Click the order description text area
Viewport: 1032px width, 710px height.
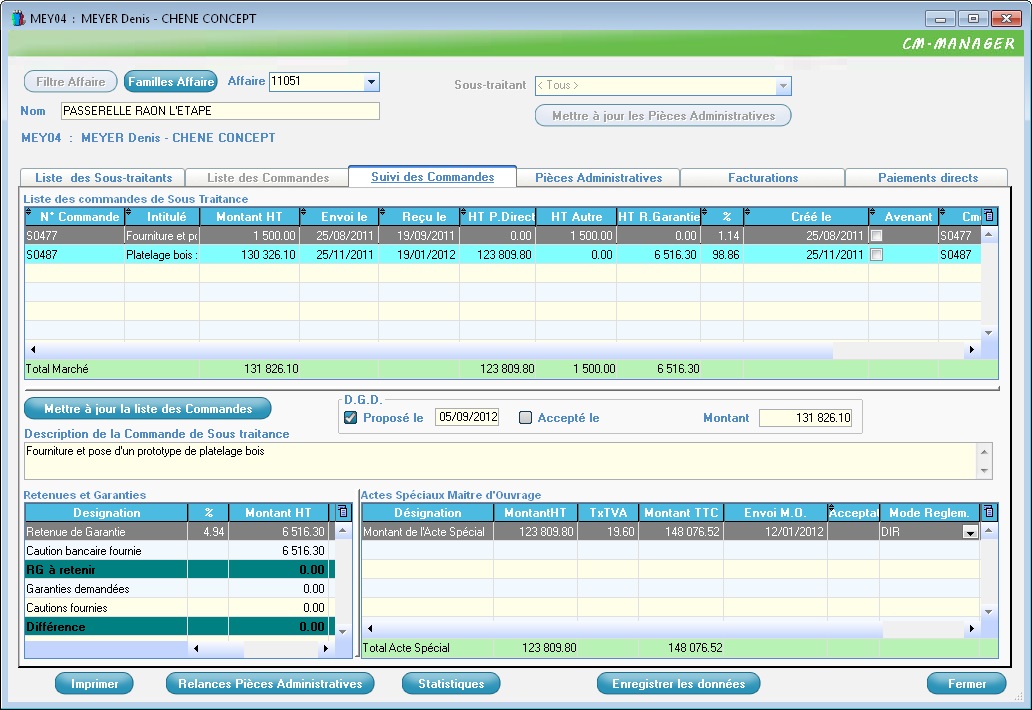pyautogui.click(x=501, y=461)
